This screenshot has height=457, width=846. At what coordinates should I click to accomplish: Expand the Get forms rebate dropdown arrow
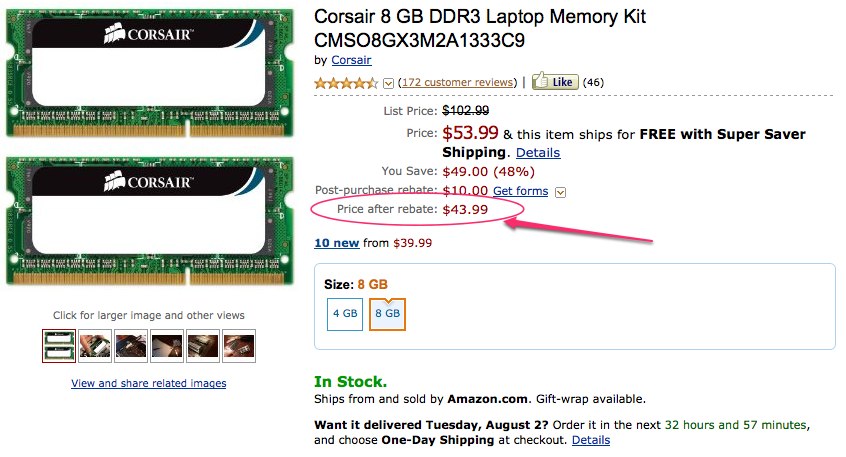[x=561, y=192]
